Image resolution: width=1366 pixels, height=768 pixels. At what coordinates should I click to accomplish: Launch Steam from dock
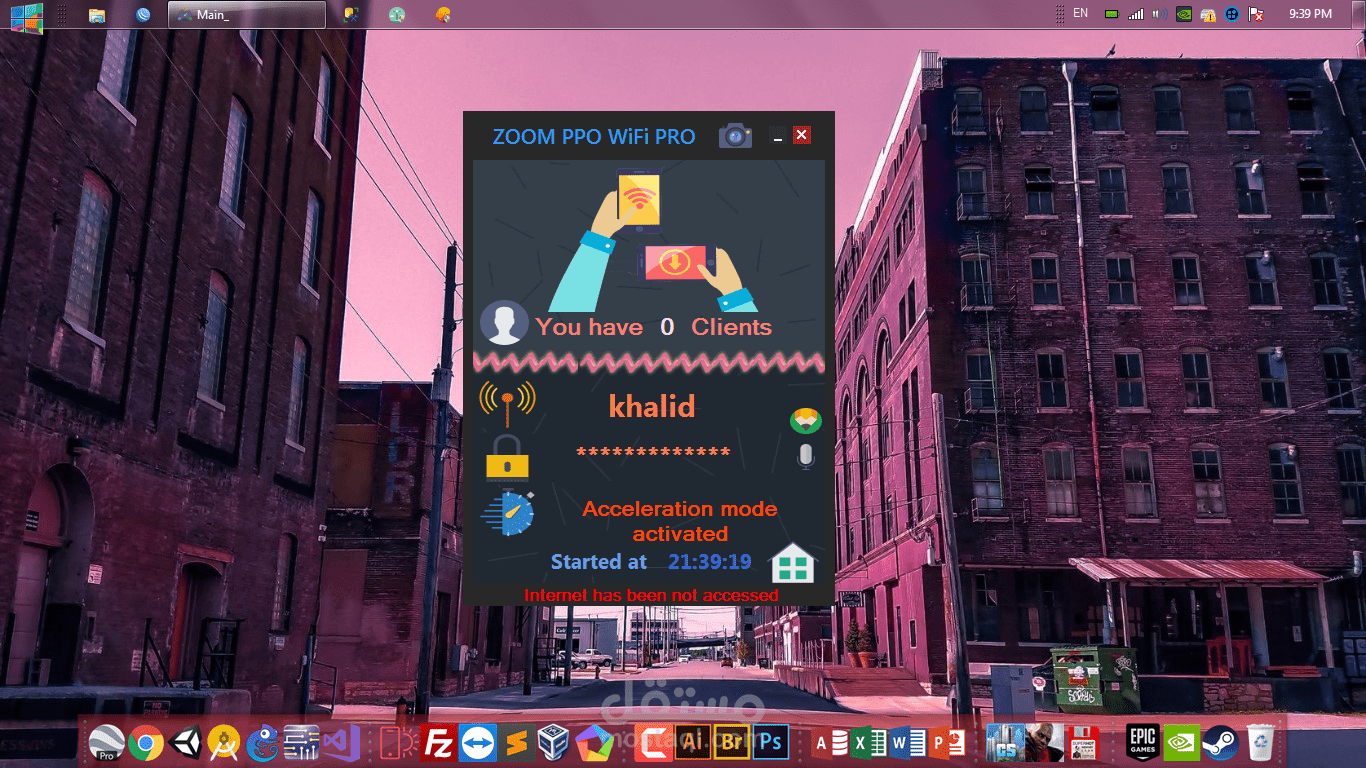[1221, 743]
